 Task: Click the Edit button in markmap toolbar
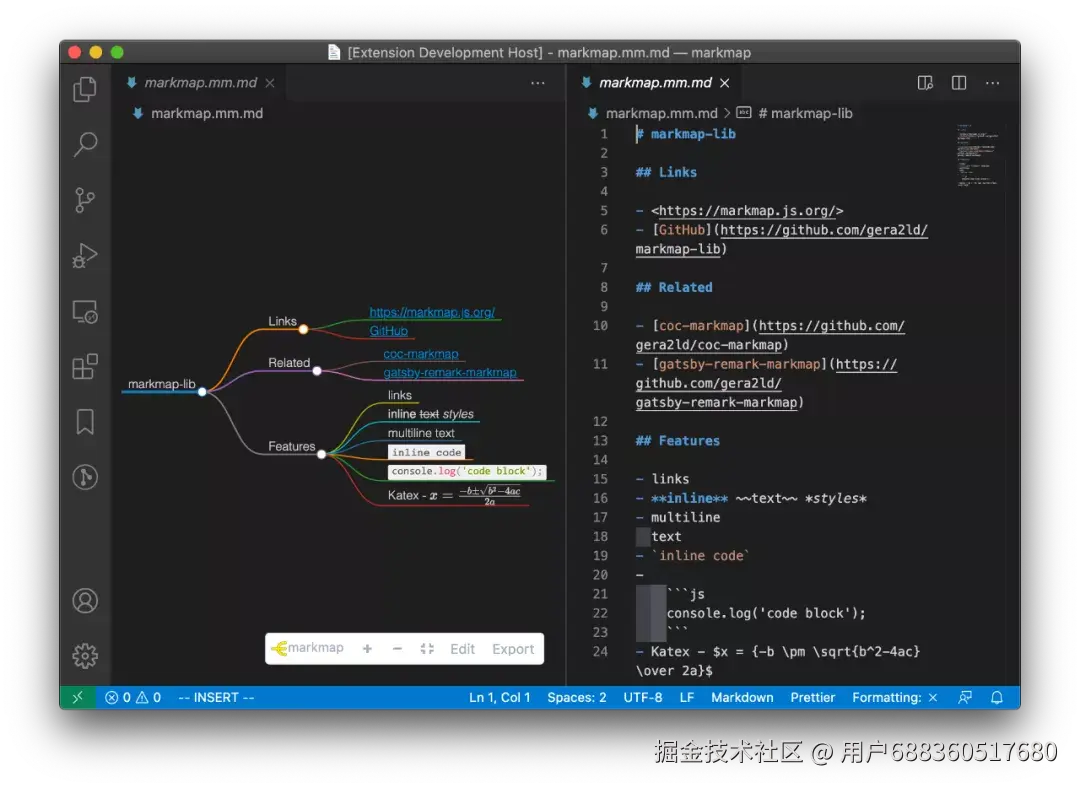pyautogui.click(x=462, y=649)
